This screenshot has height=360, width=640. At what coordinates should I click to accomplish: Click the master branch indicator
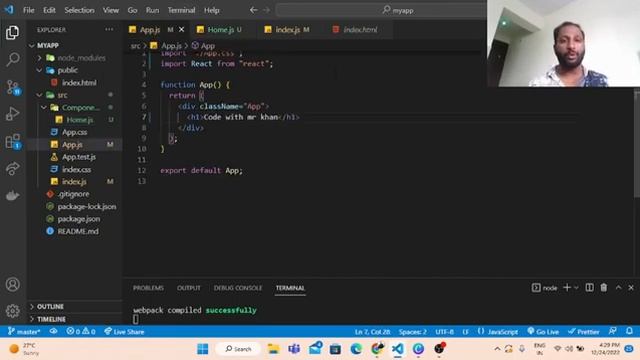pos(24,331)
